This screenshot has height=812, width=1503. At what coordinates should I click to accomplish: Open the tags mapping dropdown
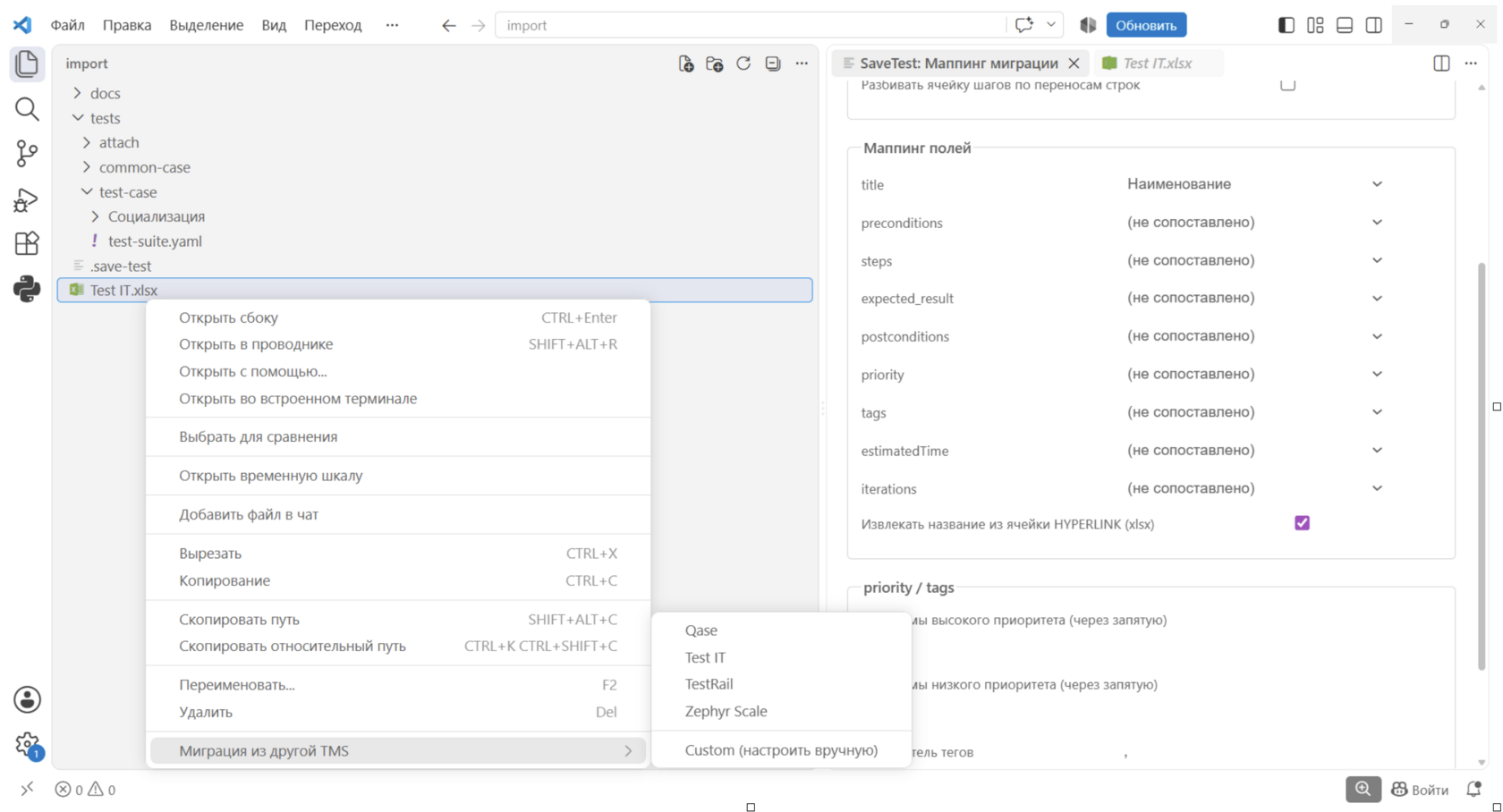1254,412
